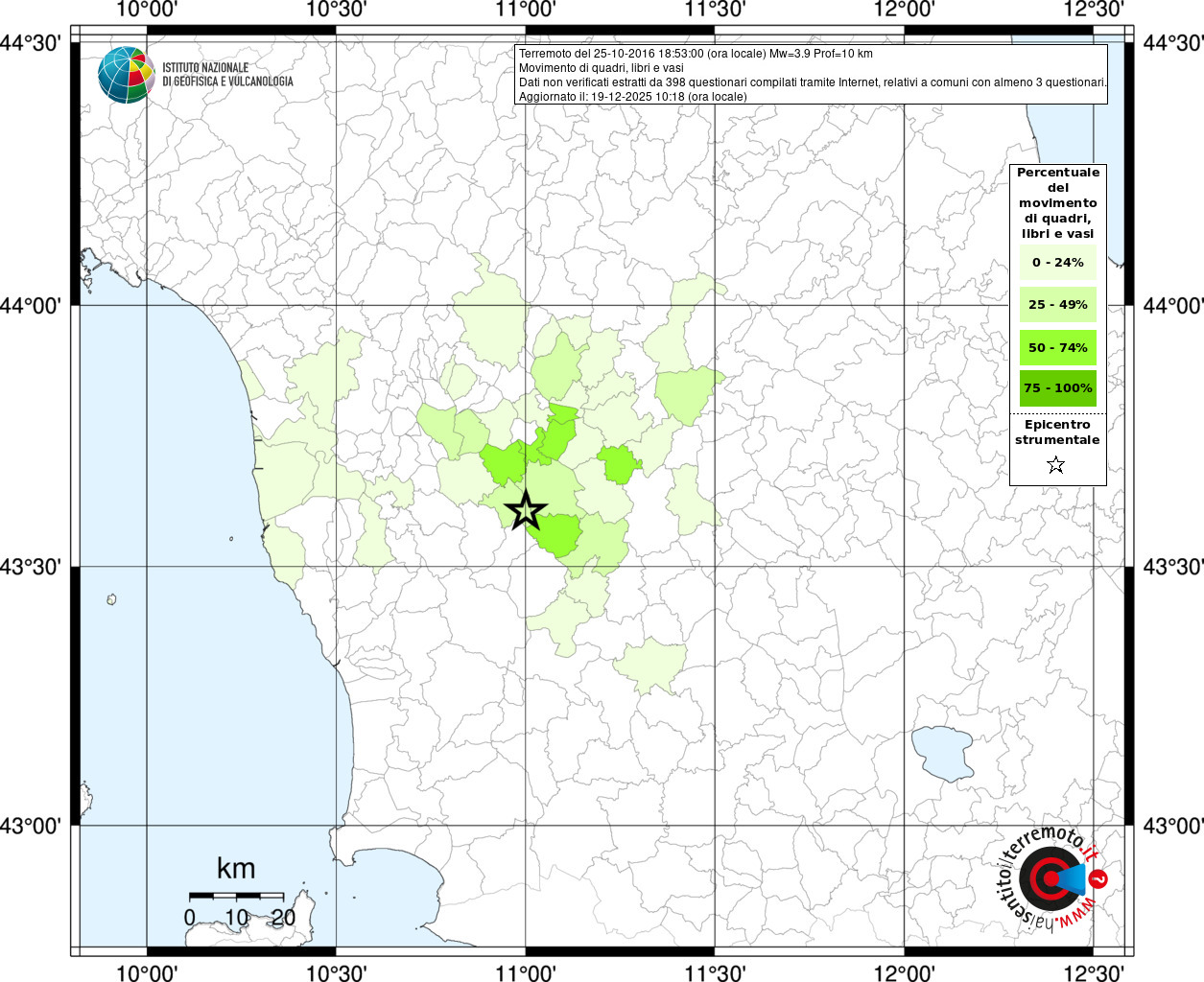Click the top axis label 11°00'

[x=525, y=10]
